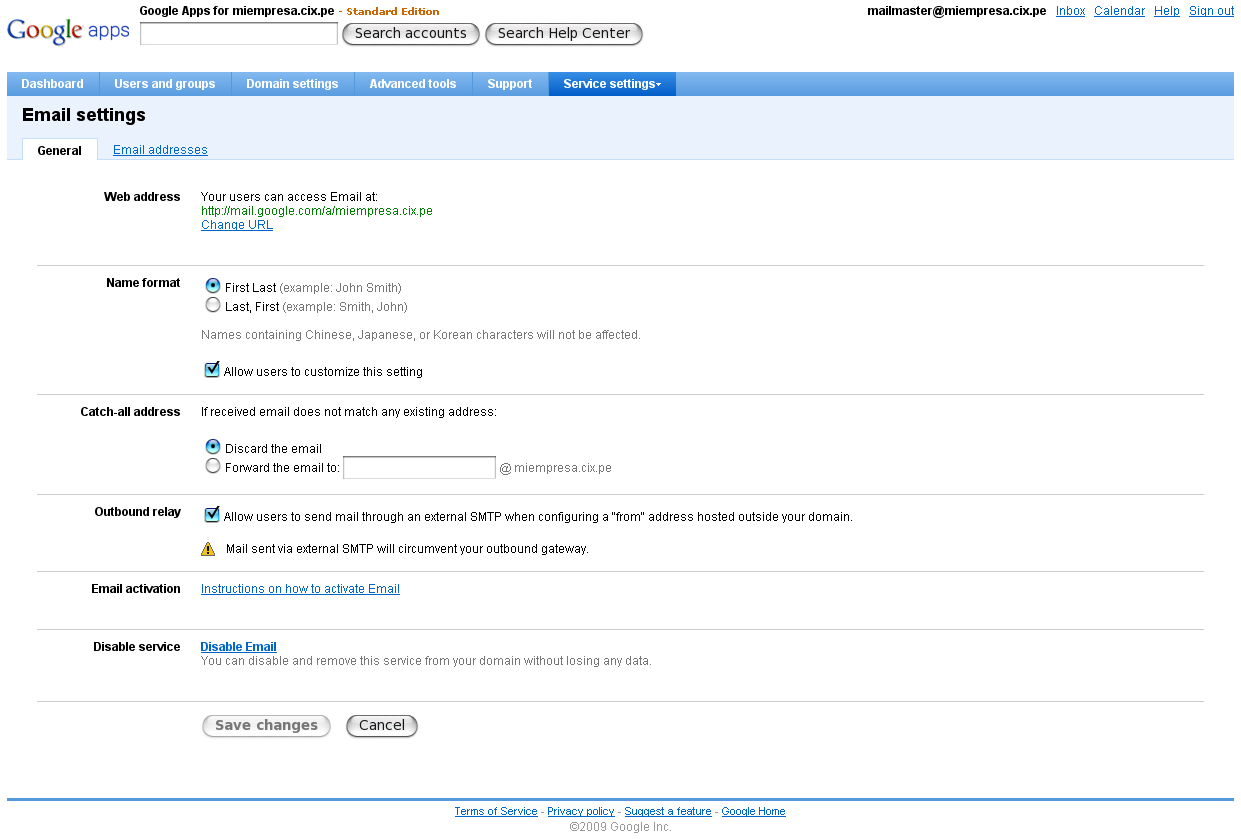Click the Catch-all address label

tap(130, 412)
